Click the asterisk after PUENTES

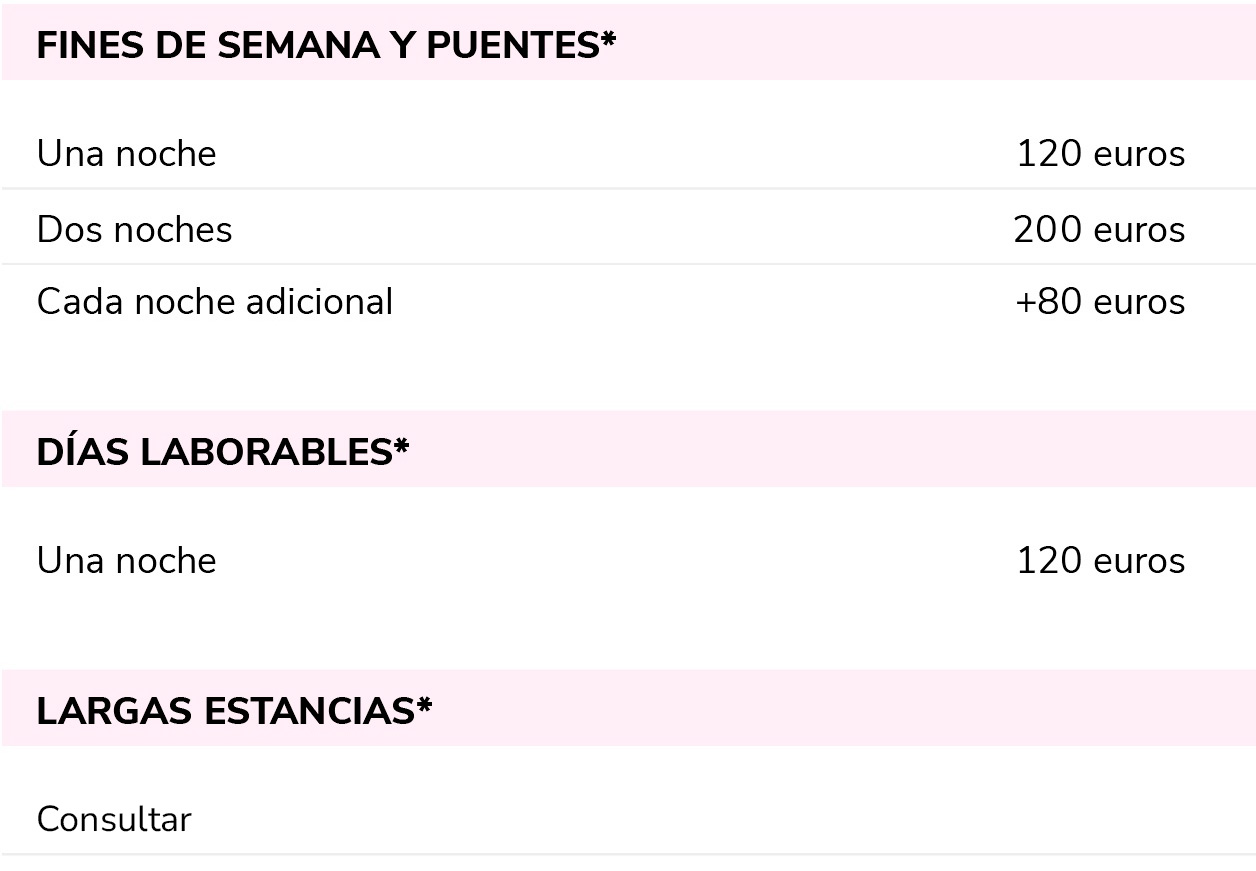[x=608, y=42]
